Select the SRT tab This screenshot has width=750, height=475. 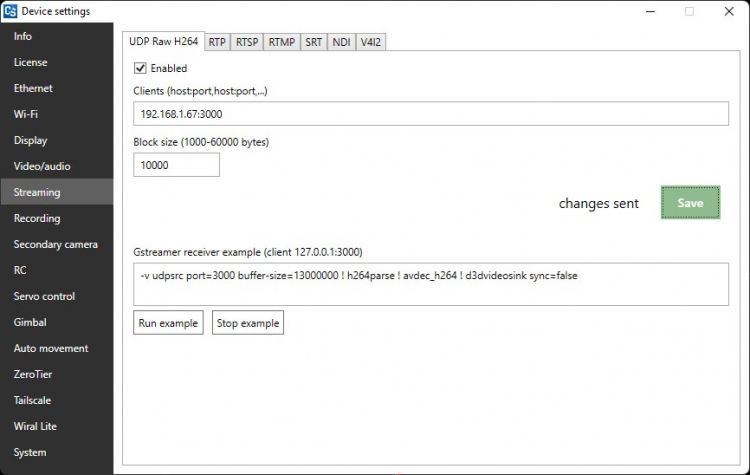[x=314, y=42]
